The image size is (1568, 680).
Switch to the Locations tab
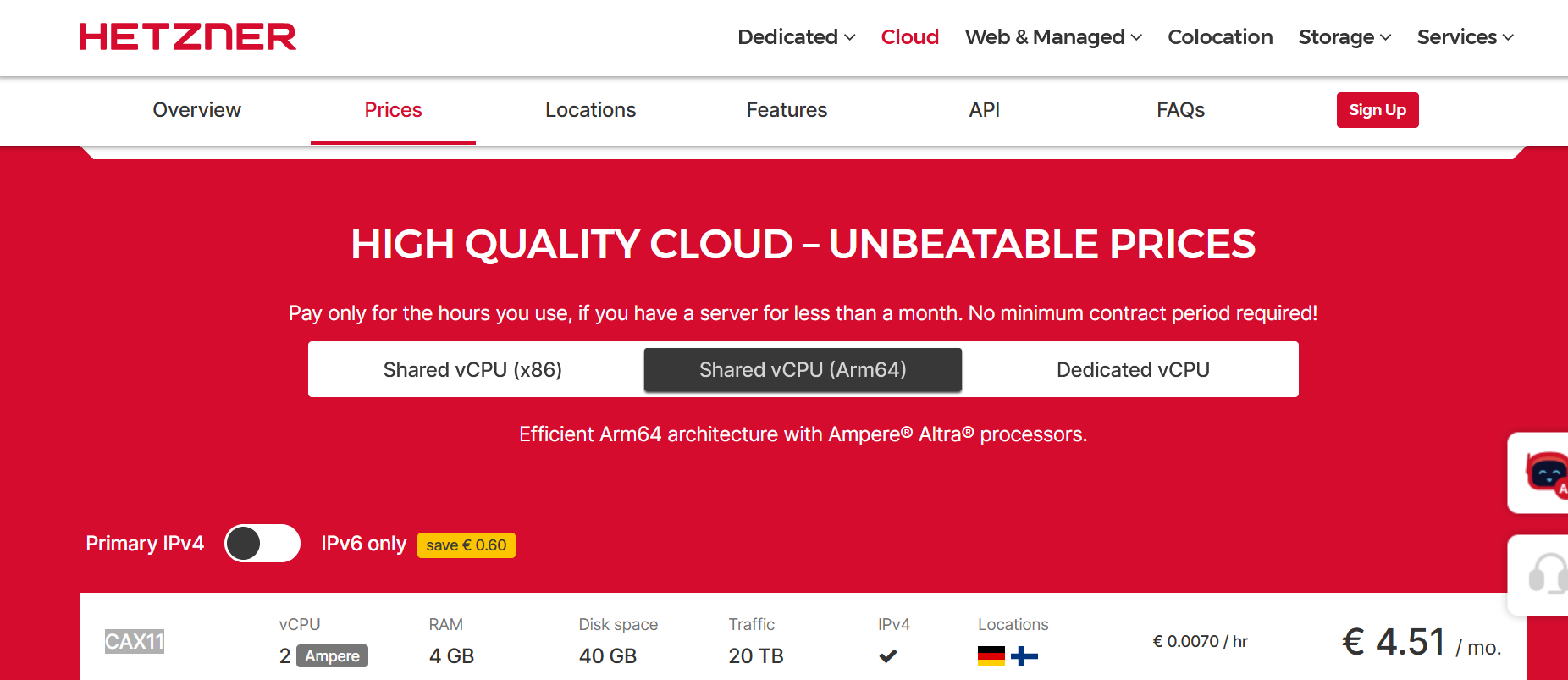[590, 110]
